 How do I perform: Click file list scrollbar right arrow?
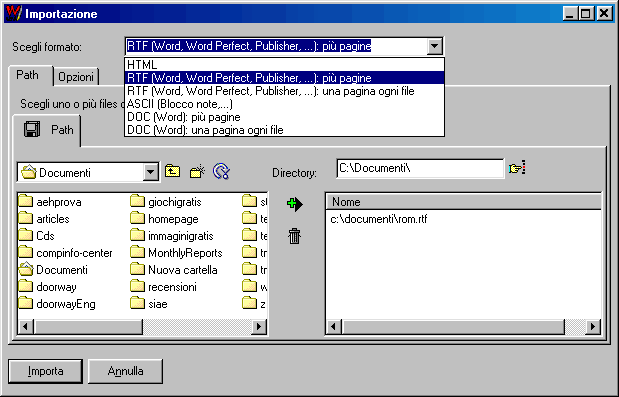(593, 327)
